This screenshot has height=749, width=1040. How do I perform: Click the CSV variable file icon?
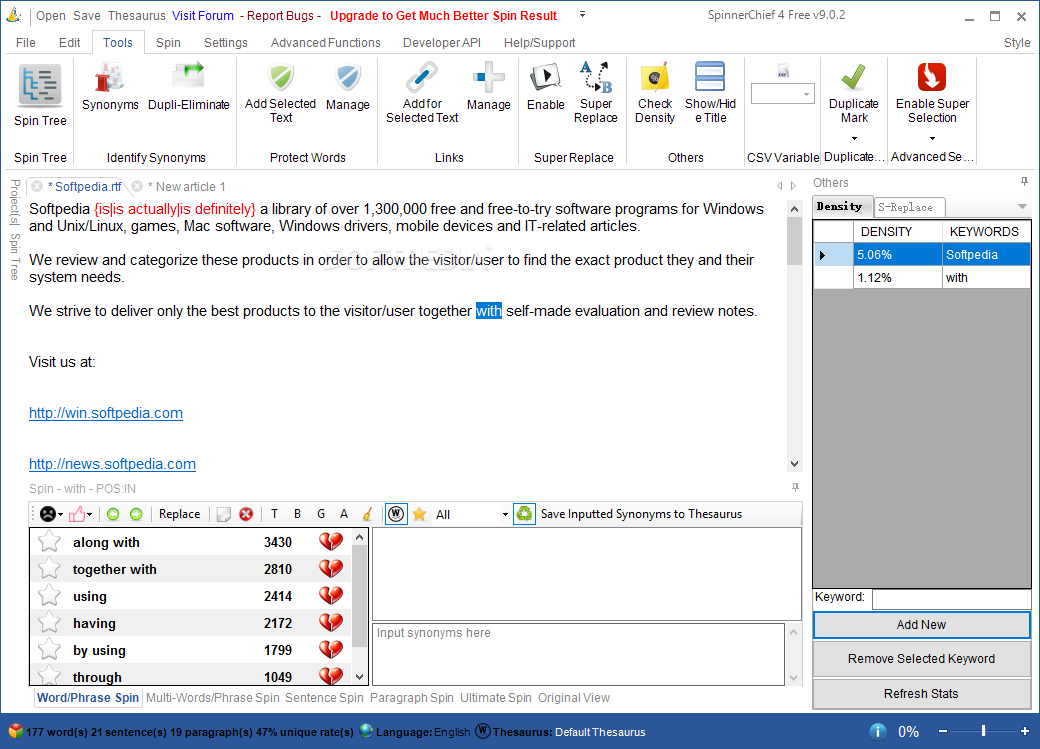(x=783, y=71)
